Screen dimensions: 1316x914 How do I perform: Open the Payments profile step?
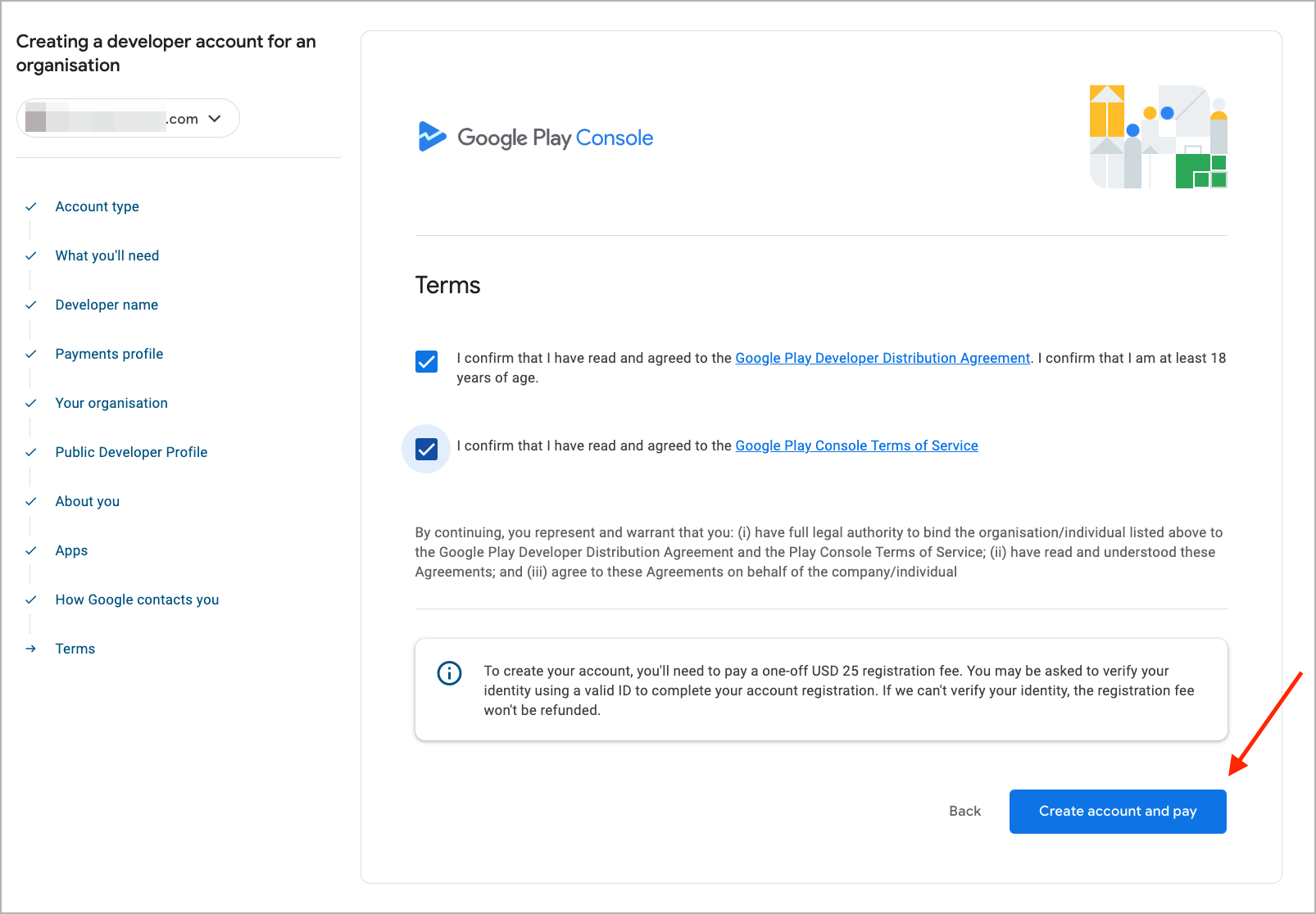coord(109,354)
